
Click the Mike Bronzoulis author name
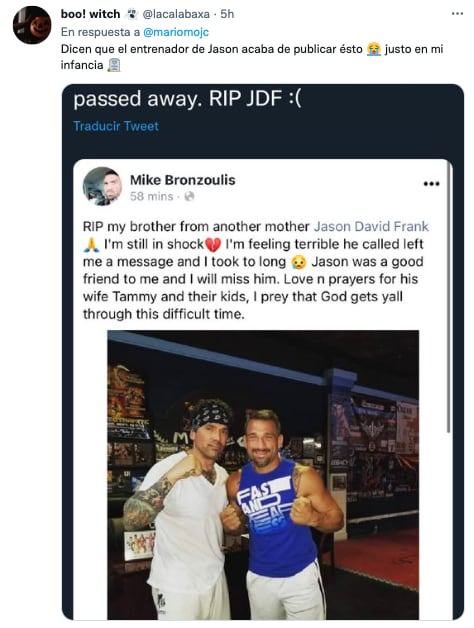point(183,180)
